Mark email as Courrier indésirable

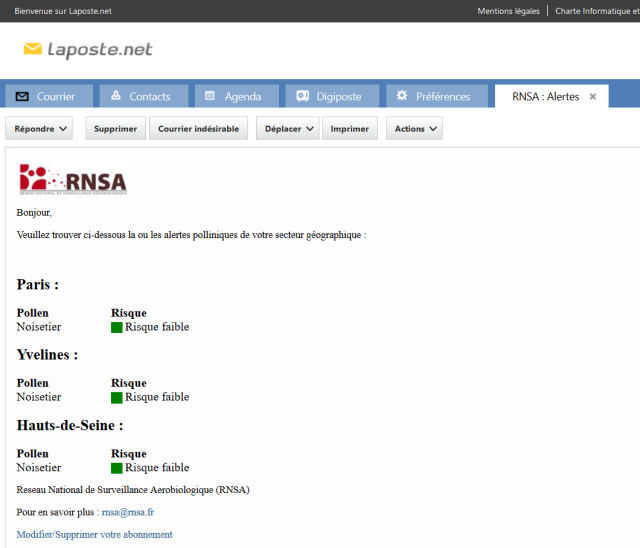click(x=198, y=129)
